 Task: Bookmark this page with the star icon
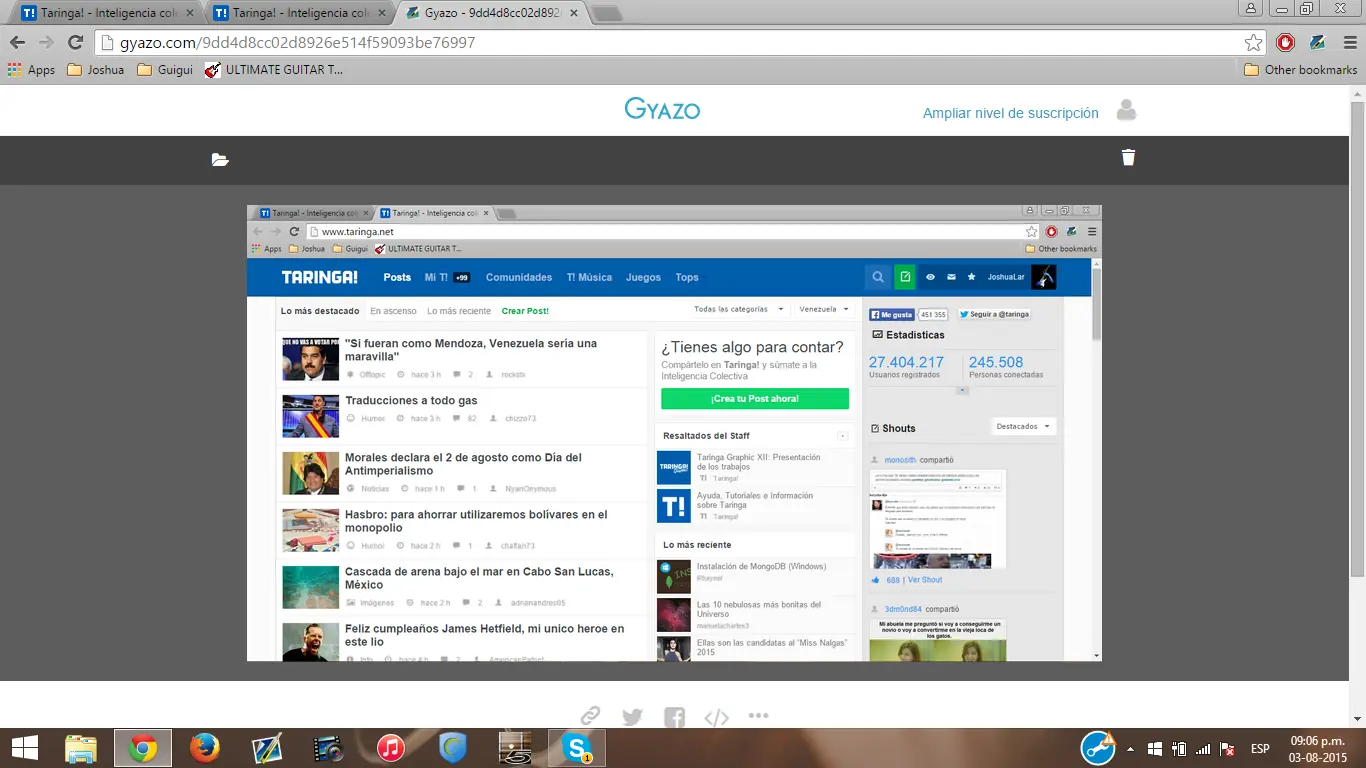[1253, 43]
